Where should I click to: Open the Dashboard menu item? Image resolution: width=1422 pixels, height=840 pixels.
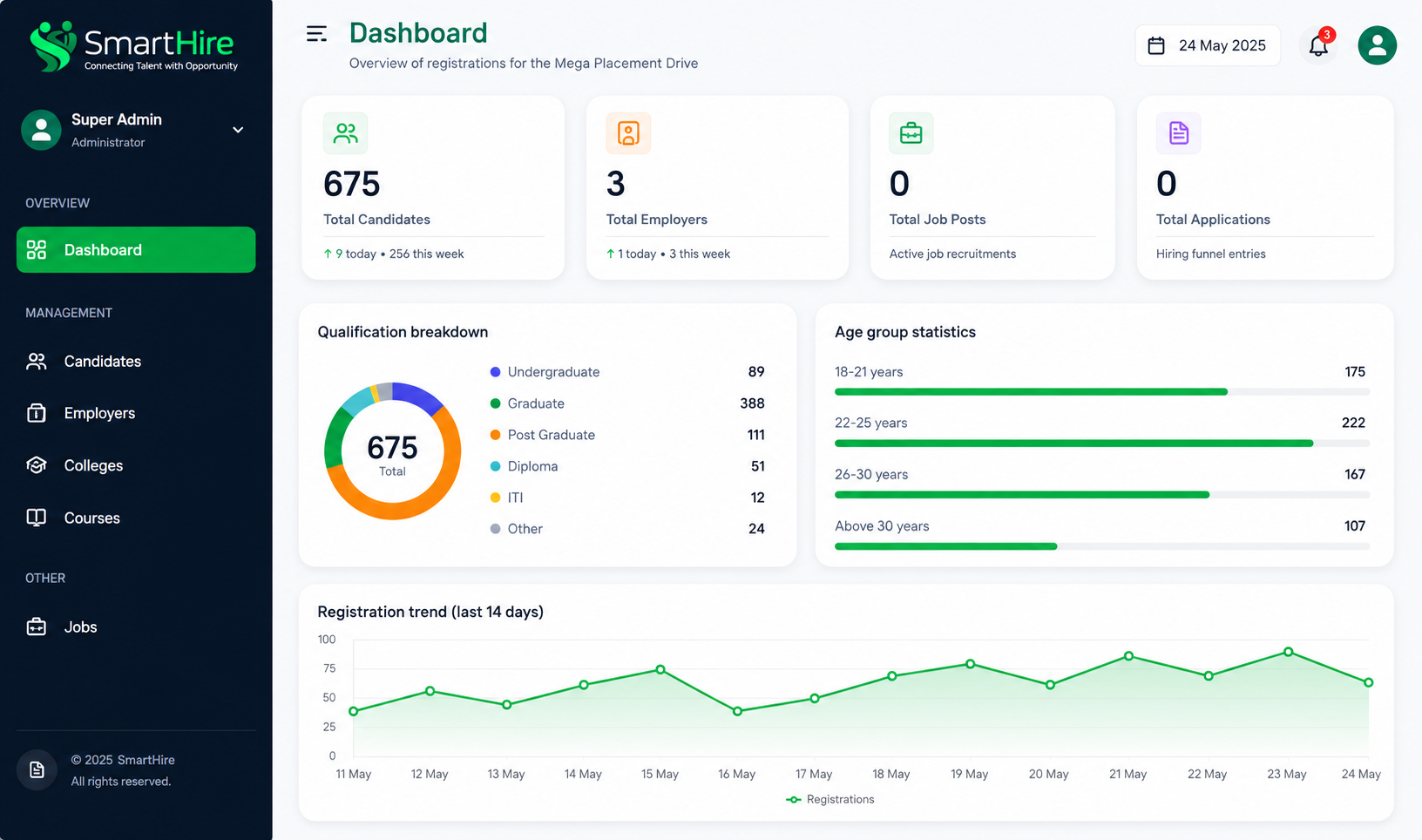[136, 250]
